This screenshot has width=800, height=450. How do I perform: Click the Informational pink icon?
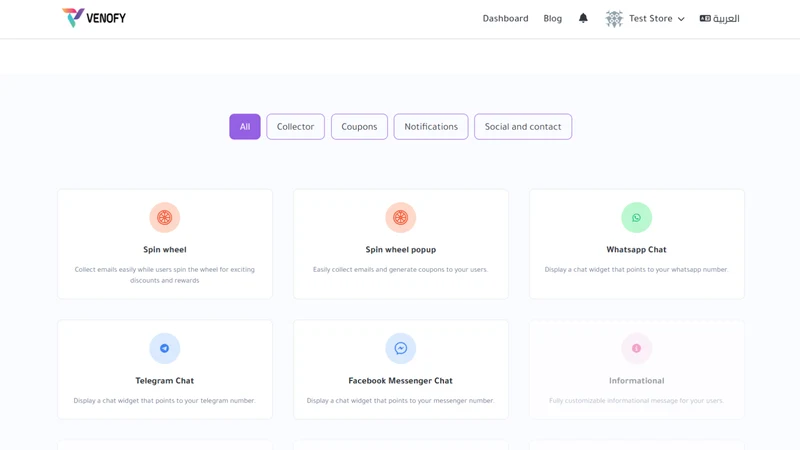[x=636, y=348]
